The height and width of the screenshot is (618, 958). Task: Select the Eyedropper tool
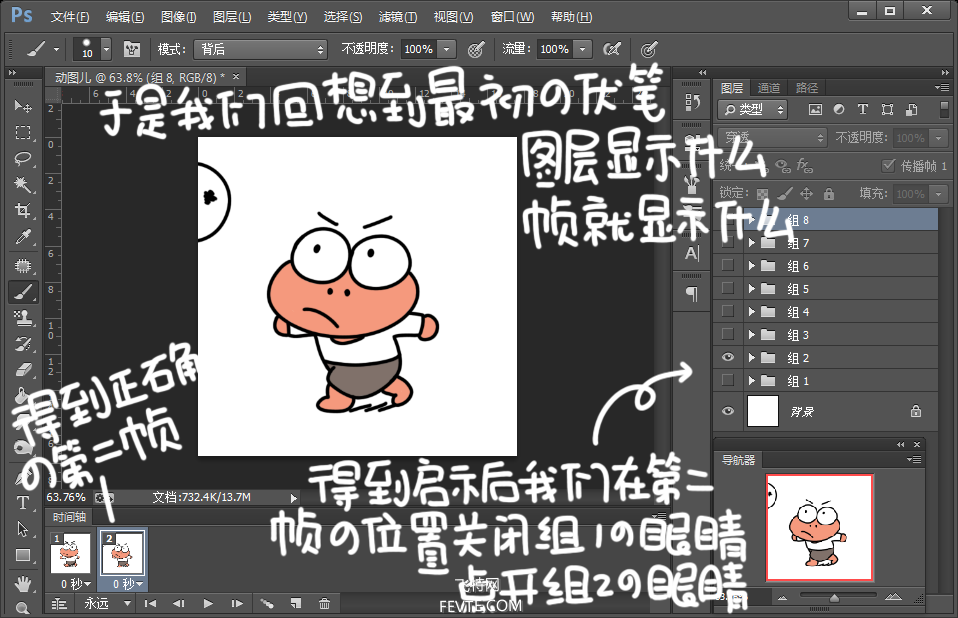click(x=23, y=237)
